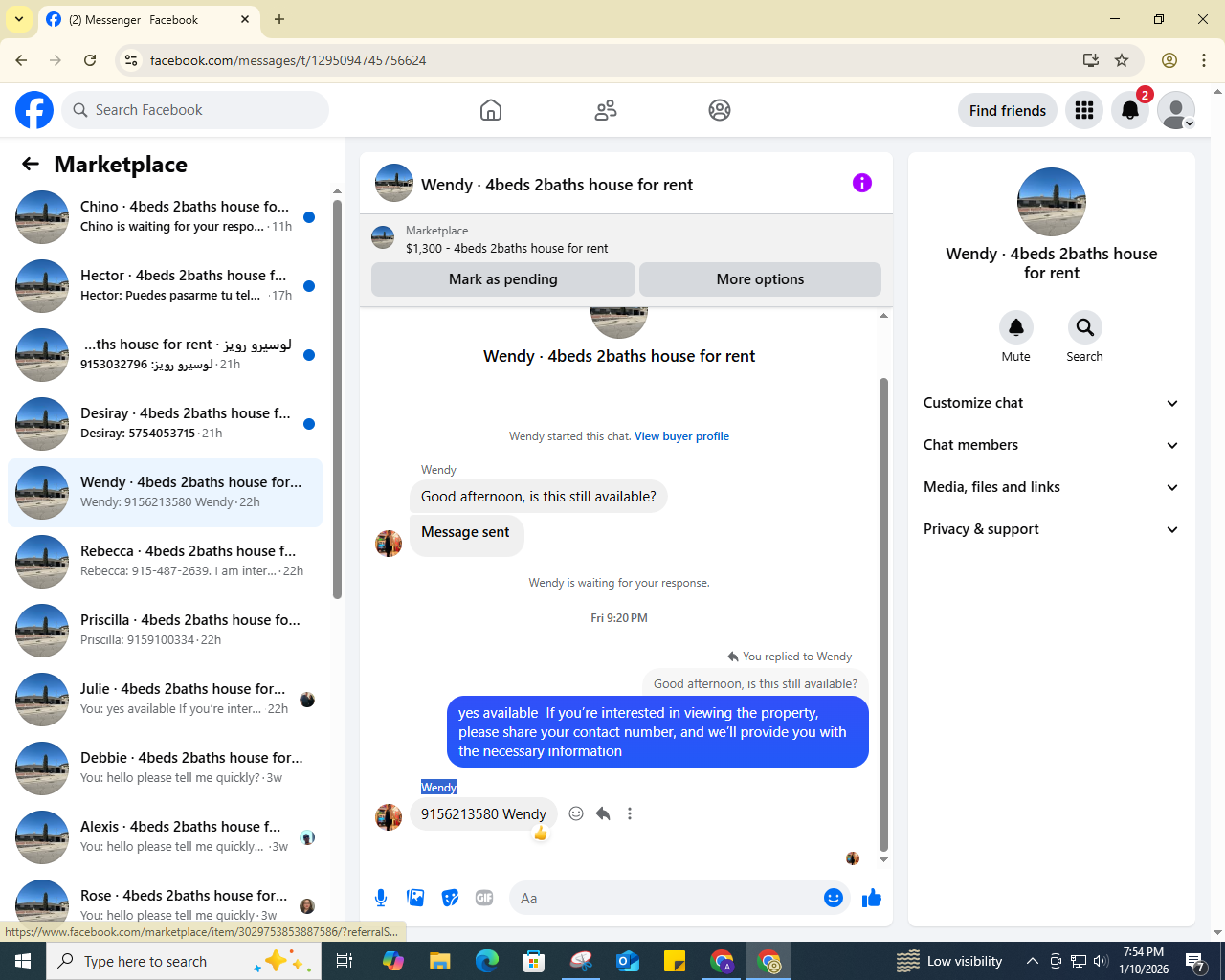The width and height of the screenshot is (1225, 980).
Task: Open Priscilla's conversation
Action: click(165, 630)
